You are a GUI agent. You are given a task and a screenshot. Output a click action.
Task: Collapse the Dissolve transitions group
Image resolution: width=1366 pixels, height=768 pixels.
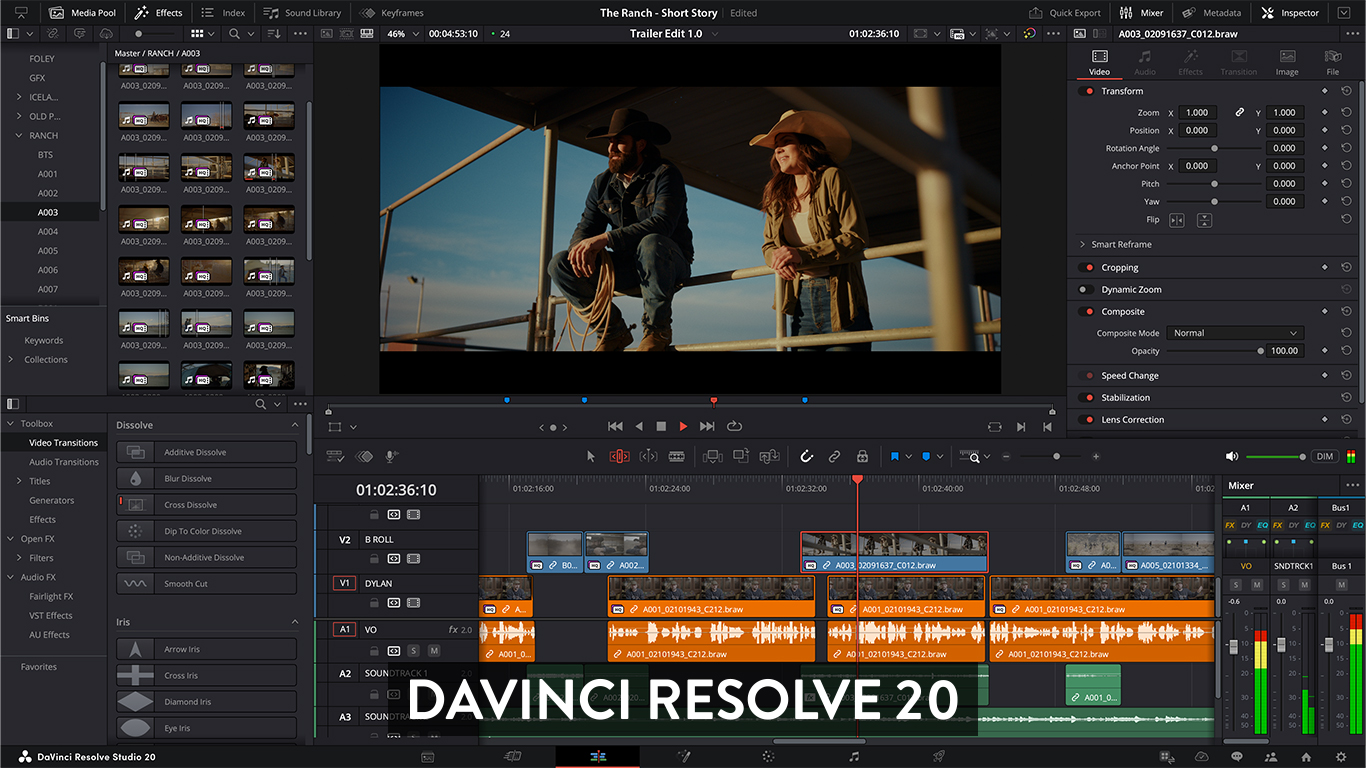(x=295, y=425)
